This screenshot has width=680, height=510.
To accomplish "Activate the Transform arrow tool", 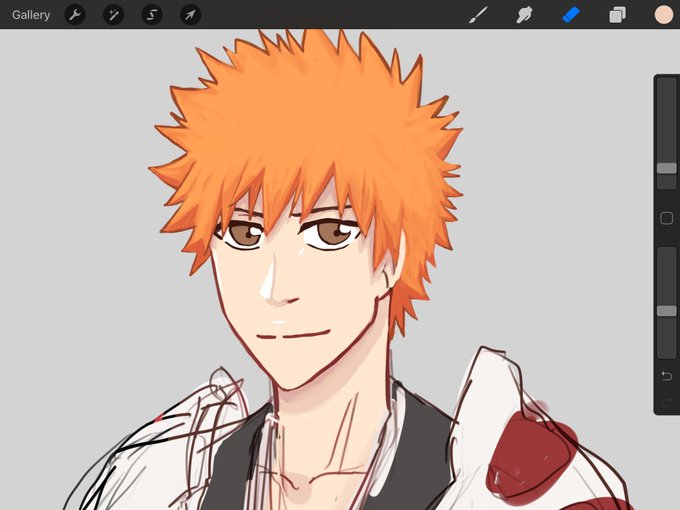I will [190, 15].
